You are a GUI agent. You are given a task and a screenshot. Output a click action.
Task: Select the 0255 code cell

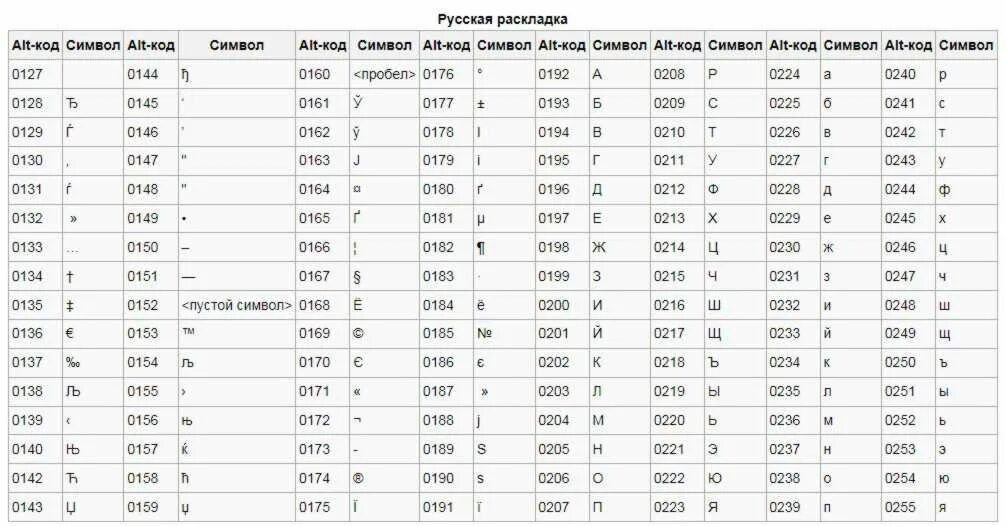point(900,507)
